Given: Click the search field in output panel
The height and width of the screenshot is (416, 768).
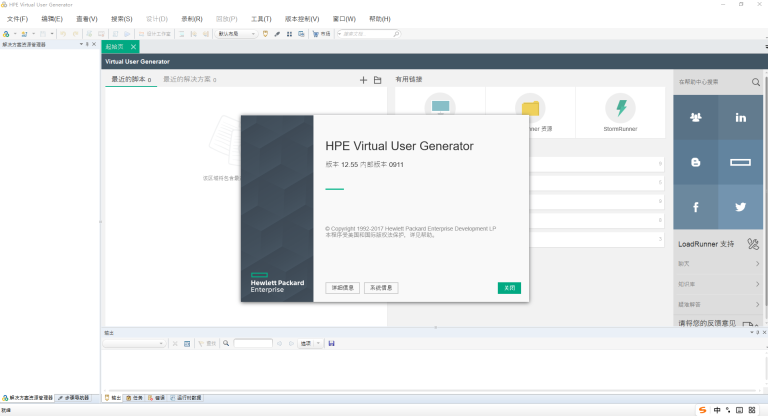Looking at the screenshot, I should [x=253, y=343].
